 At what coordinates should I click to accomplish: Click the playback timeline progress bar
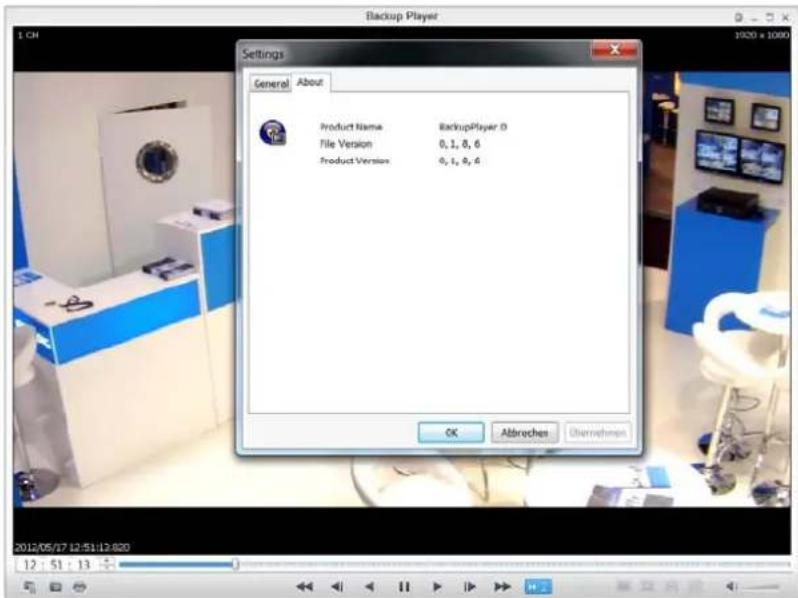pyautogui.click(x=454, y=564)
